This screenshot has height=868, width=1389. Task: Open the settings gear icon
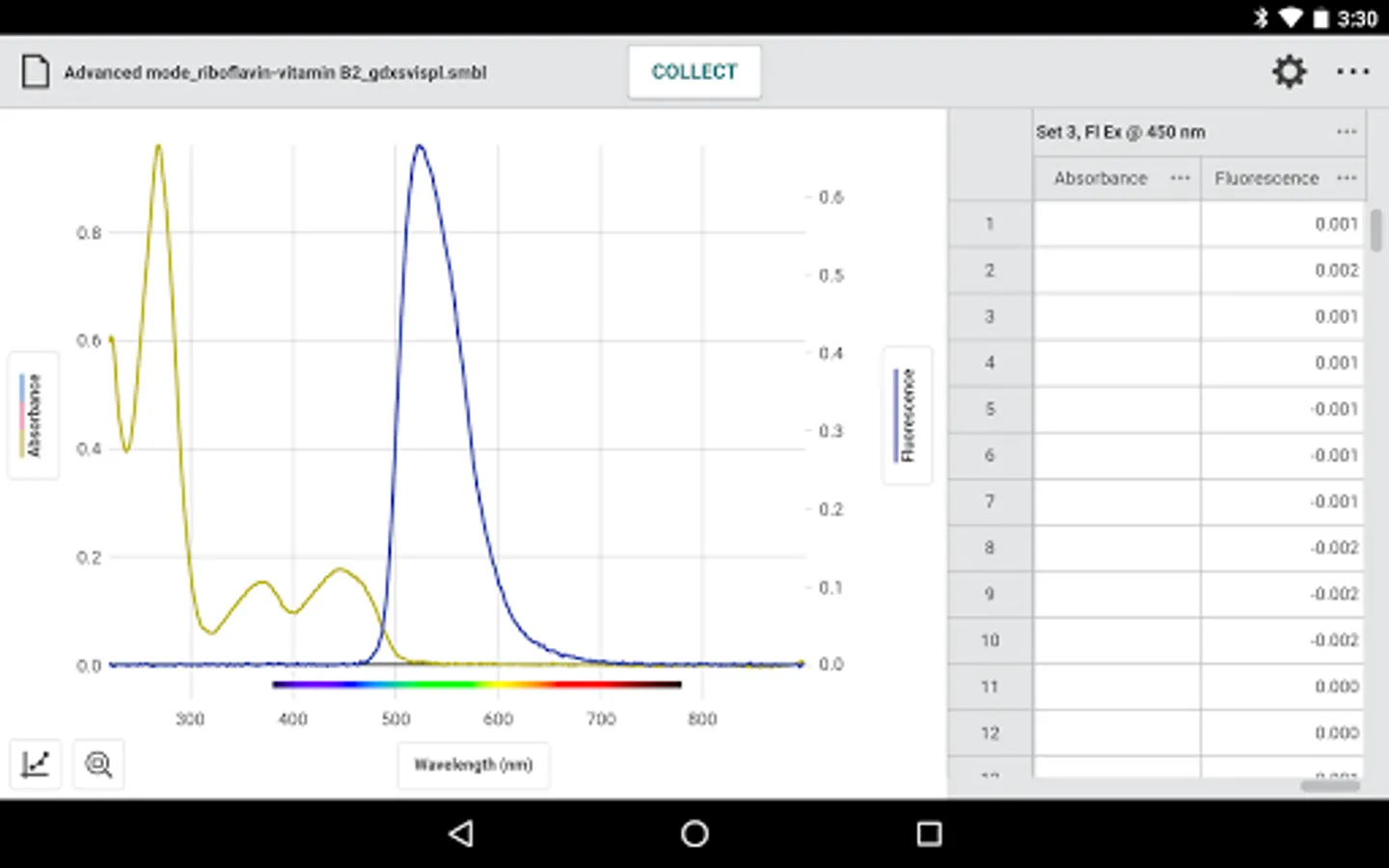click(x=1289, y=71)
